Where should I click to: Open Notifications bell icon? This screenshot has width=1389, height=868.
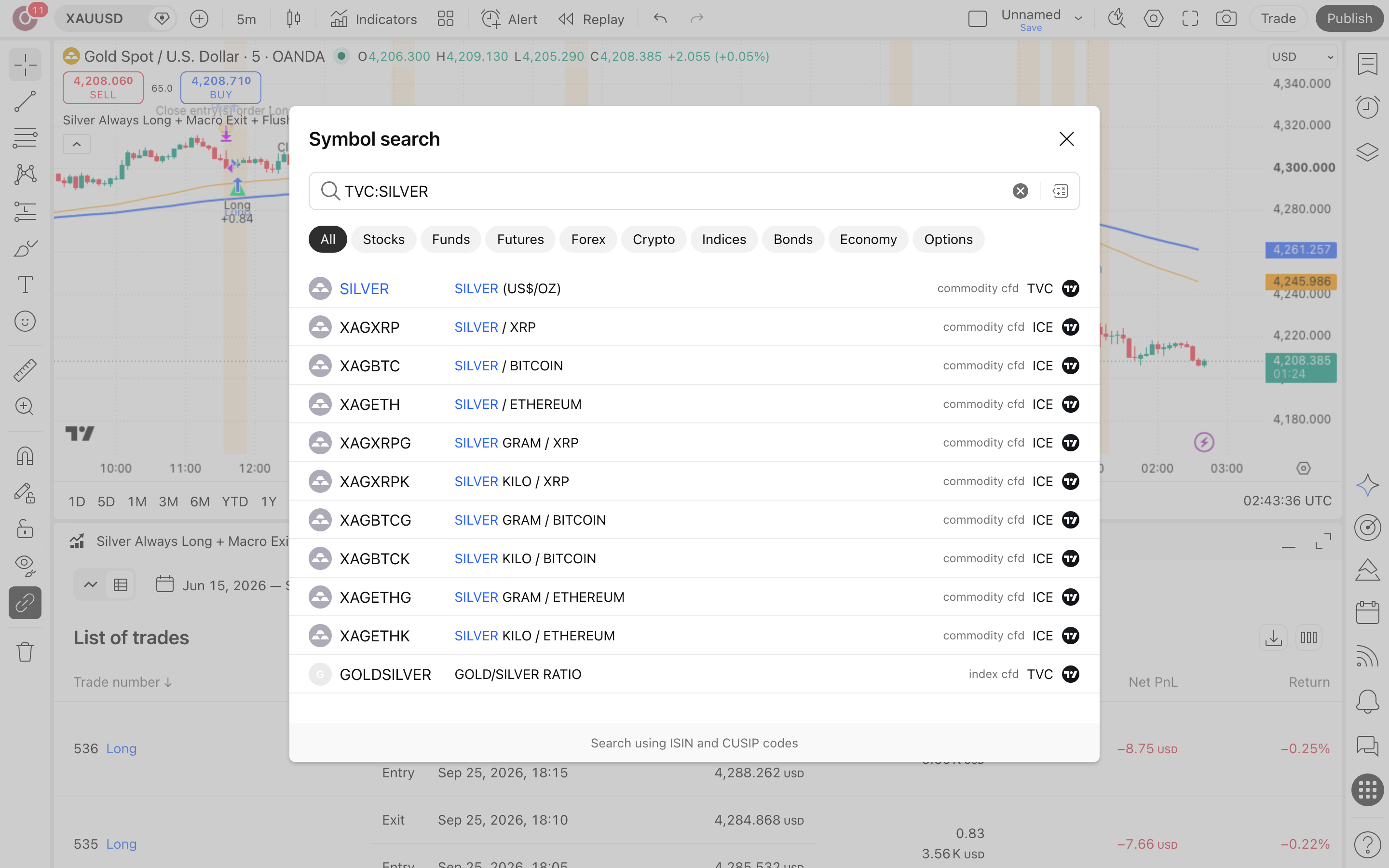pyautogui.click(x=1367, y=701)
